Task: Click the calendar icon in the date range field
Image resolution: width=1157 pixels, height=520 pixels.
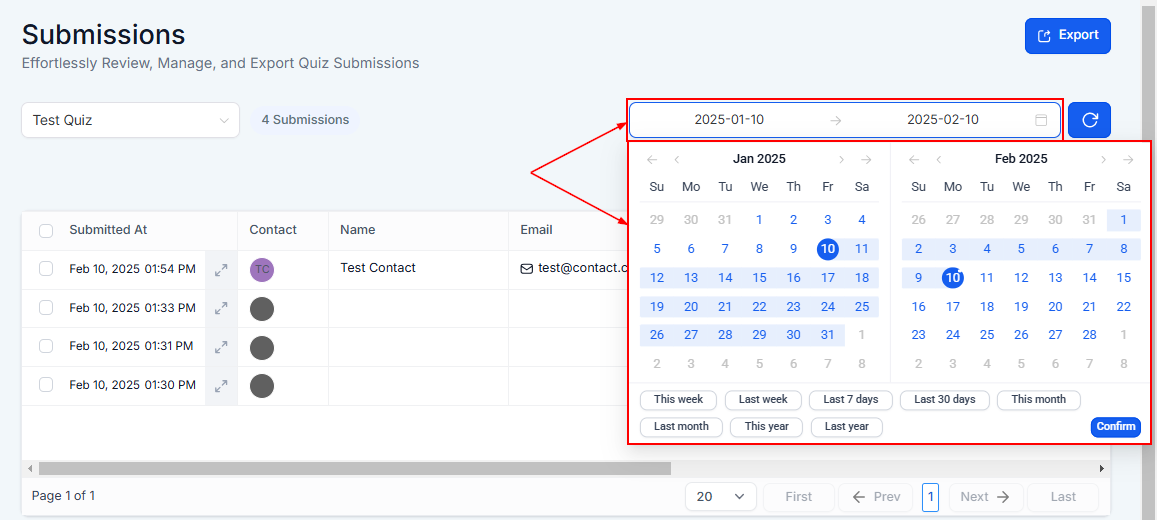Action: tap(1041, 120)
